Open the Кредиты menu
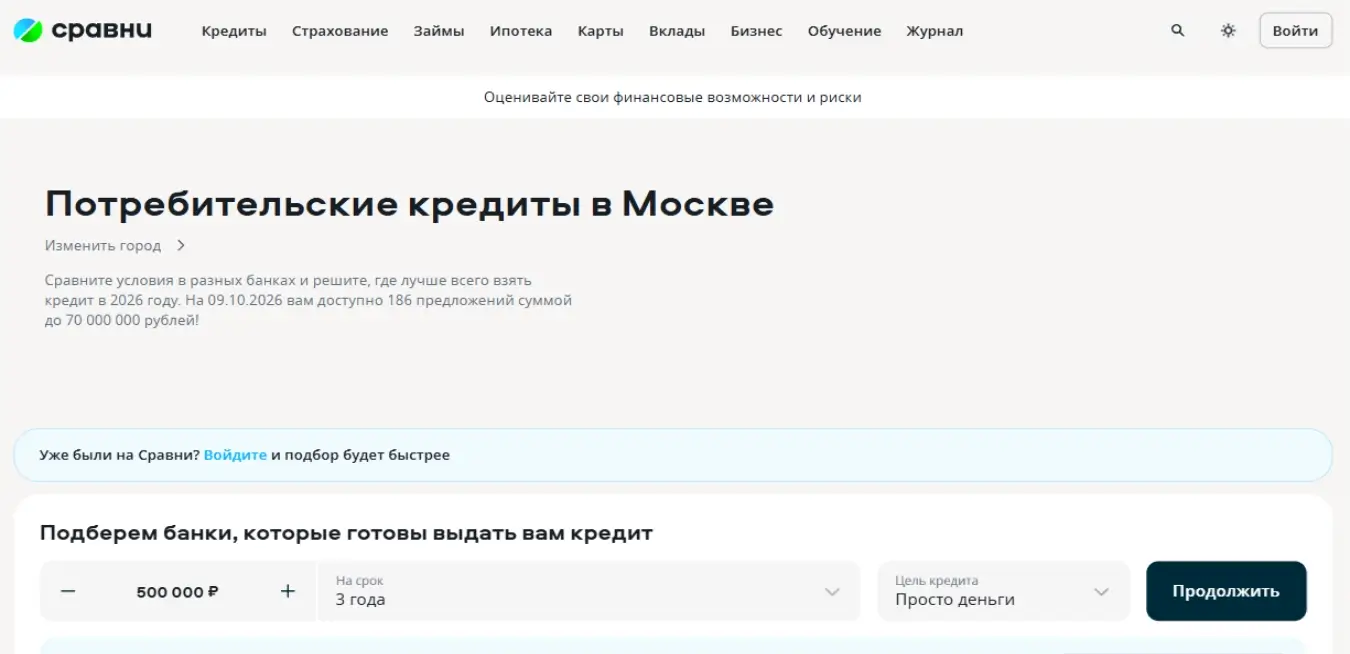Screen dimensions: 1350x654 pos(234,31)
